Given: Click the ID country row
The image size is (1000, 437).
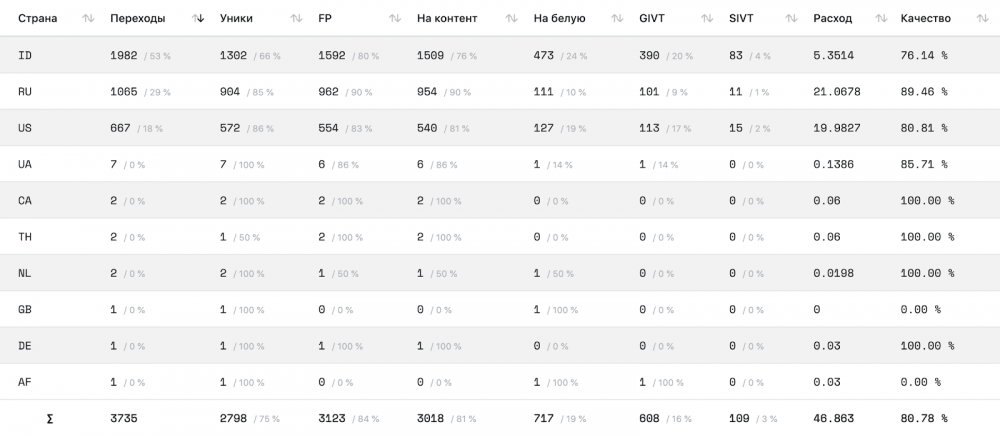Looking at the screenshot, I should coord(500,56).
